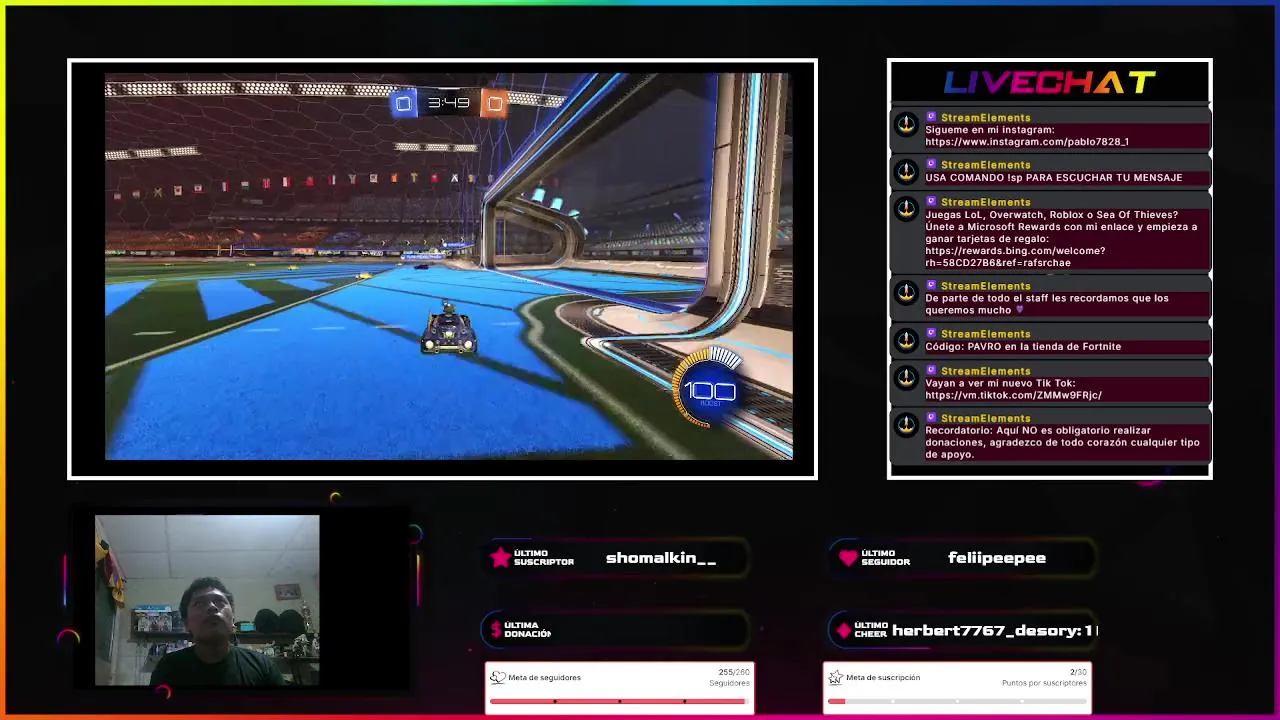Image resolution: width=1280 pixels, height=720 pixels.
Task: Click the 3:49 match timer
Action: pyautogui.click(x=449, y=102)
